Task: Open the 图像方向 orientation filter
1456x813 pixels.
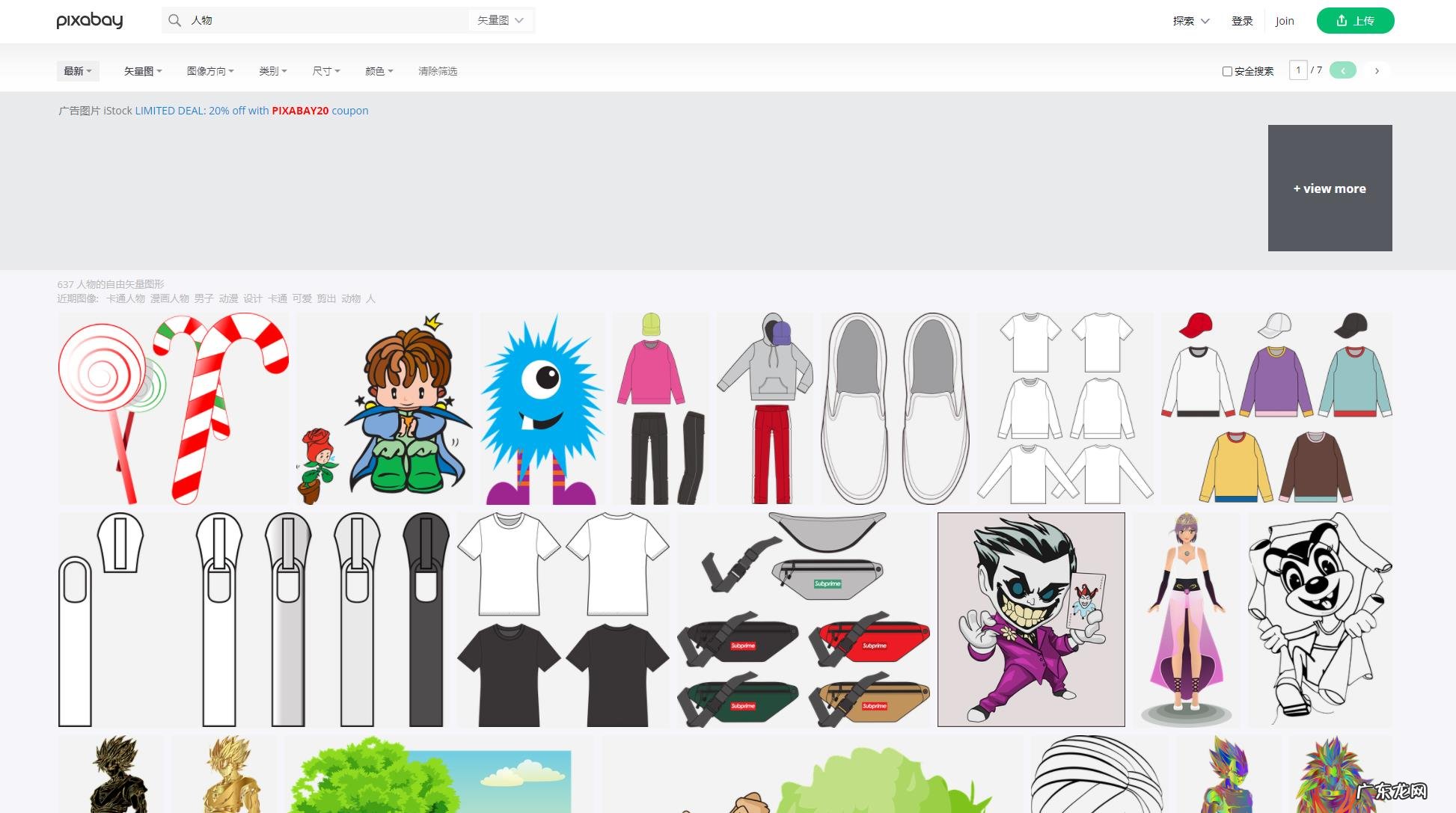Action: coord(210,71)
